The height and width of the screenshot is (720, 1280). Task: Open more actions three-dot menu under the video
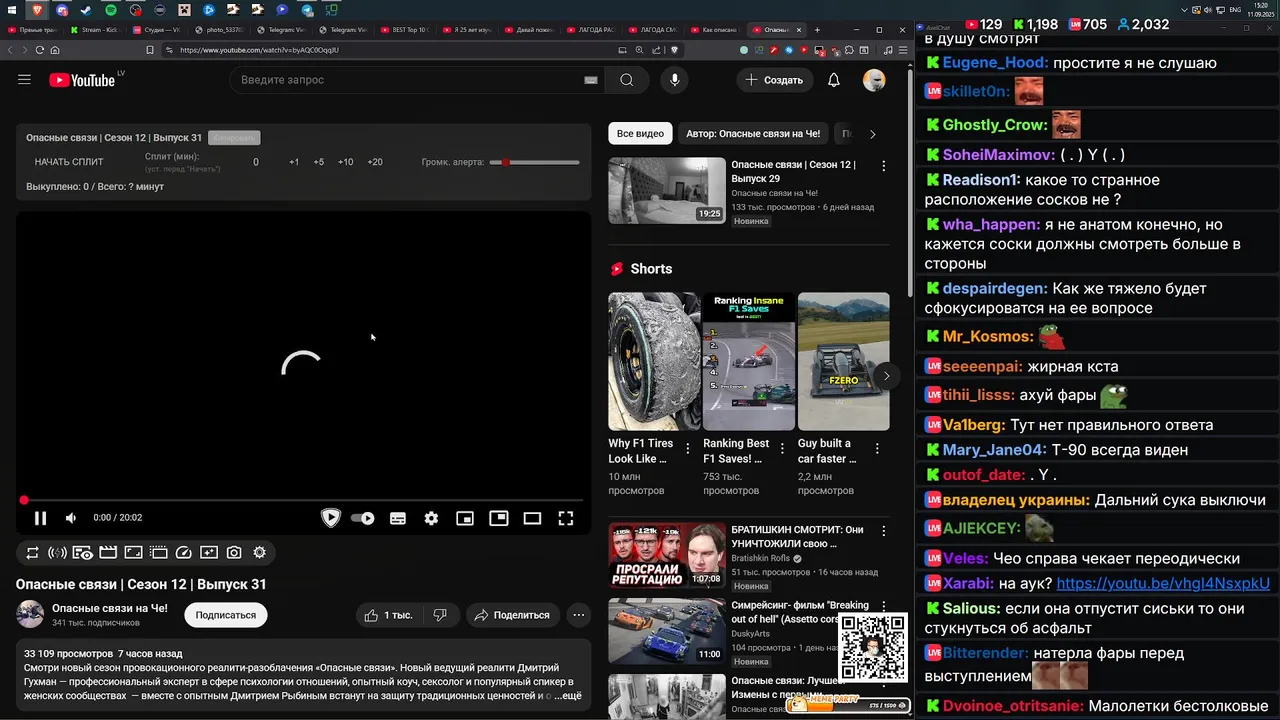[578, 615]
